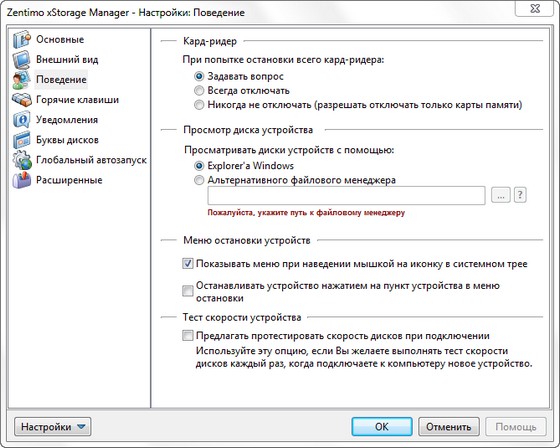Viewport: 560px width, 448px height.
Task: Browse for file manager with ... button
Action: [501, 195]
